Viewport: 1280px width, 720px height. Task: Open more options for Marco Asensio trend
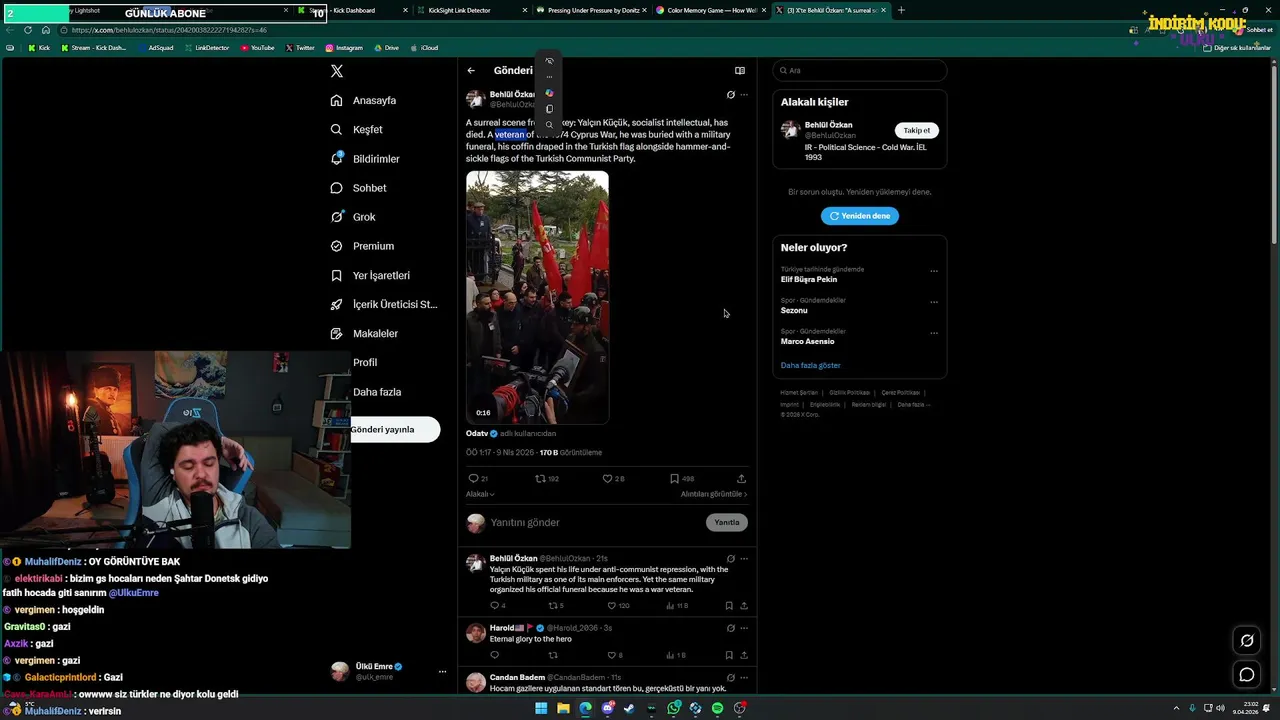pos(934,333)
